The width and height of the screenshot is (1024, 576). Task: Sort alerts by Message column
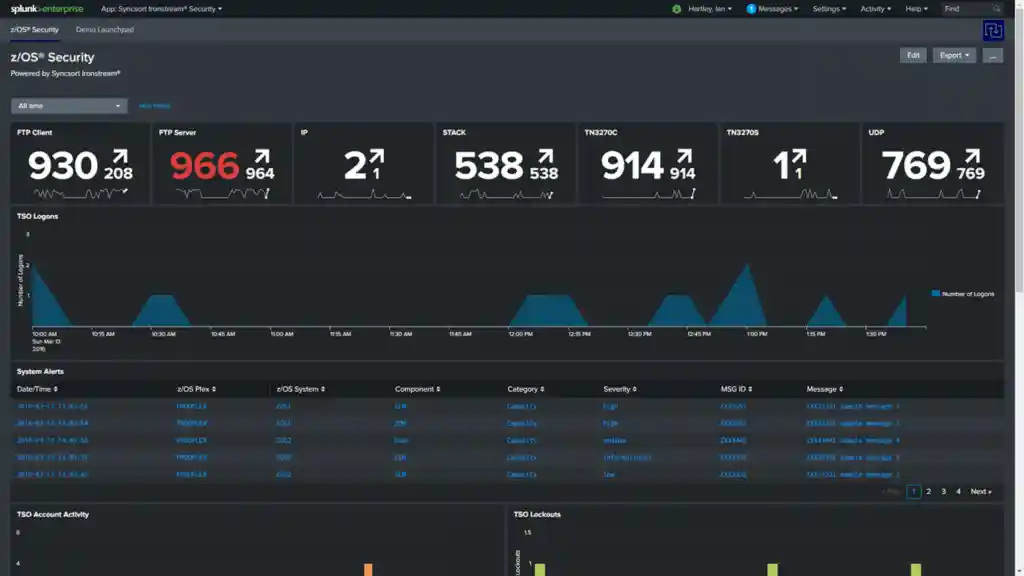click(x=824, y=389)
